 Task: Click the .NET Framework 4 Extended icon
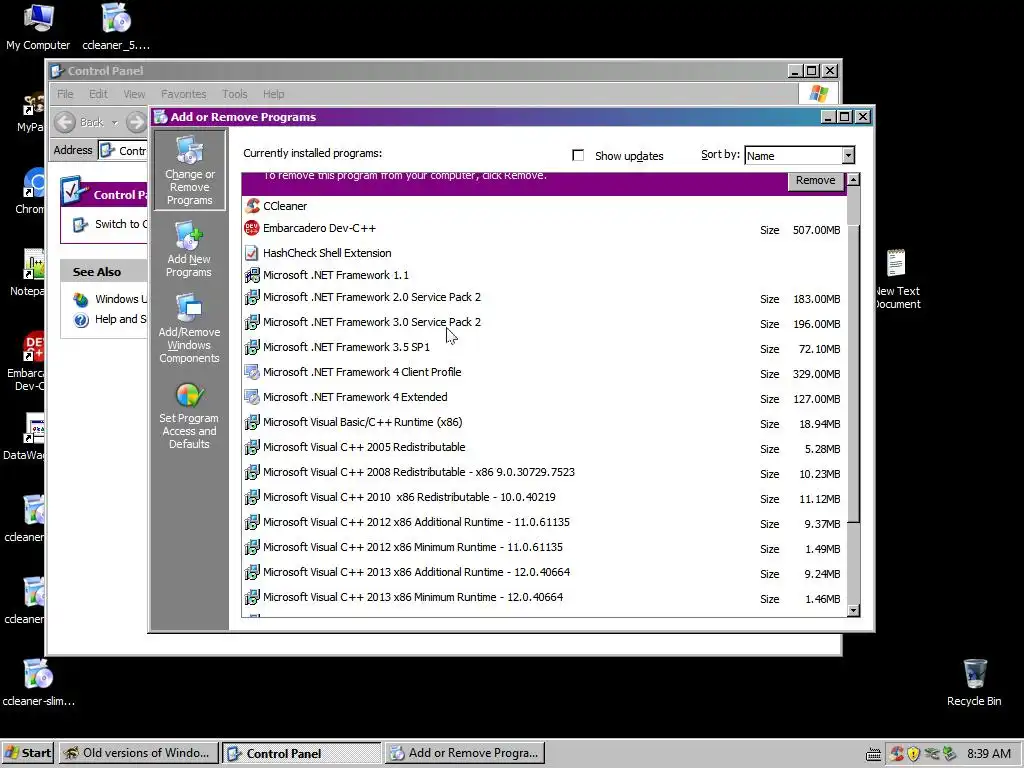point(252,397)
